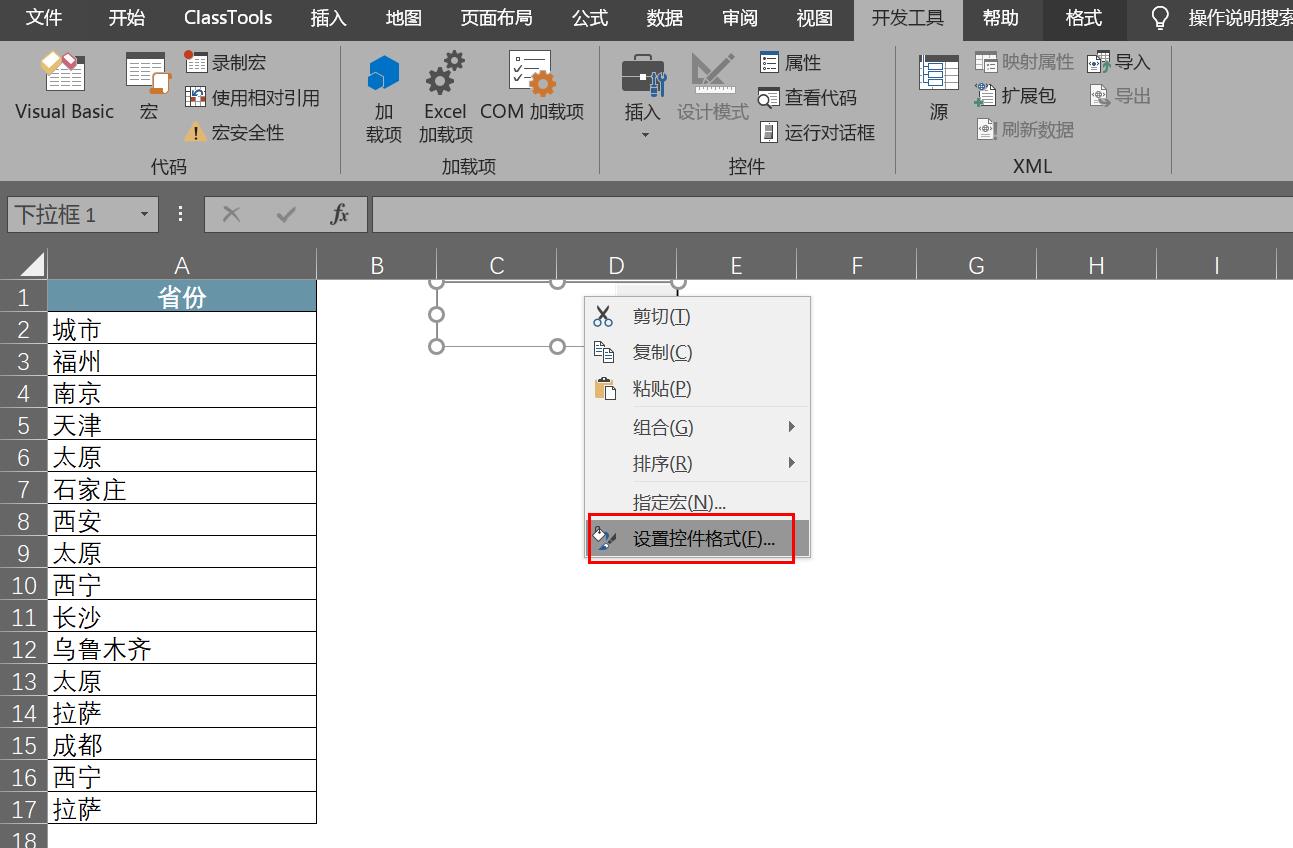
Task: Open the Visual Basic editor
Action: [64, 87]
